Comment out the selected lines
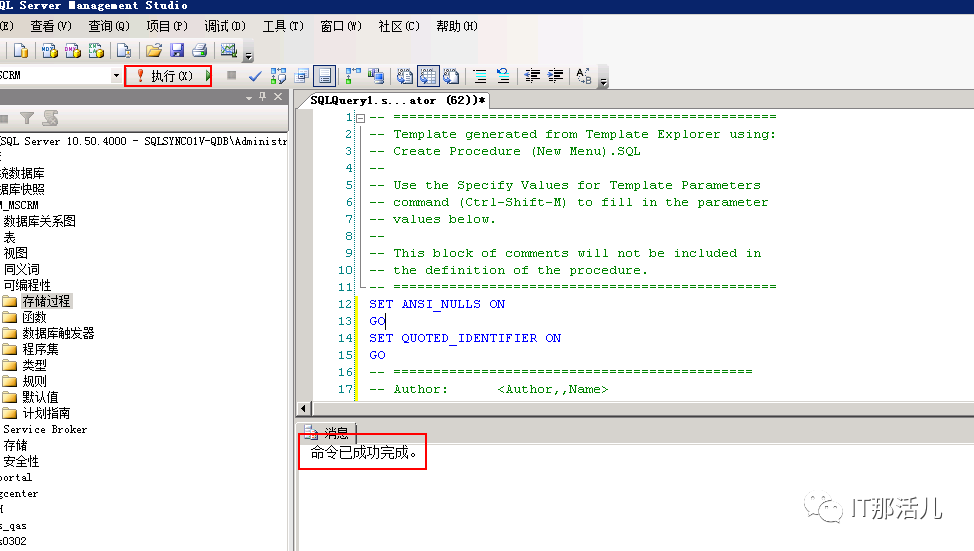 point(480,76)
